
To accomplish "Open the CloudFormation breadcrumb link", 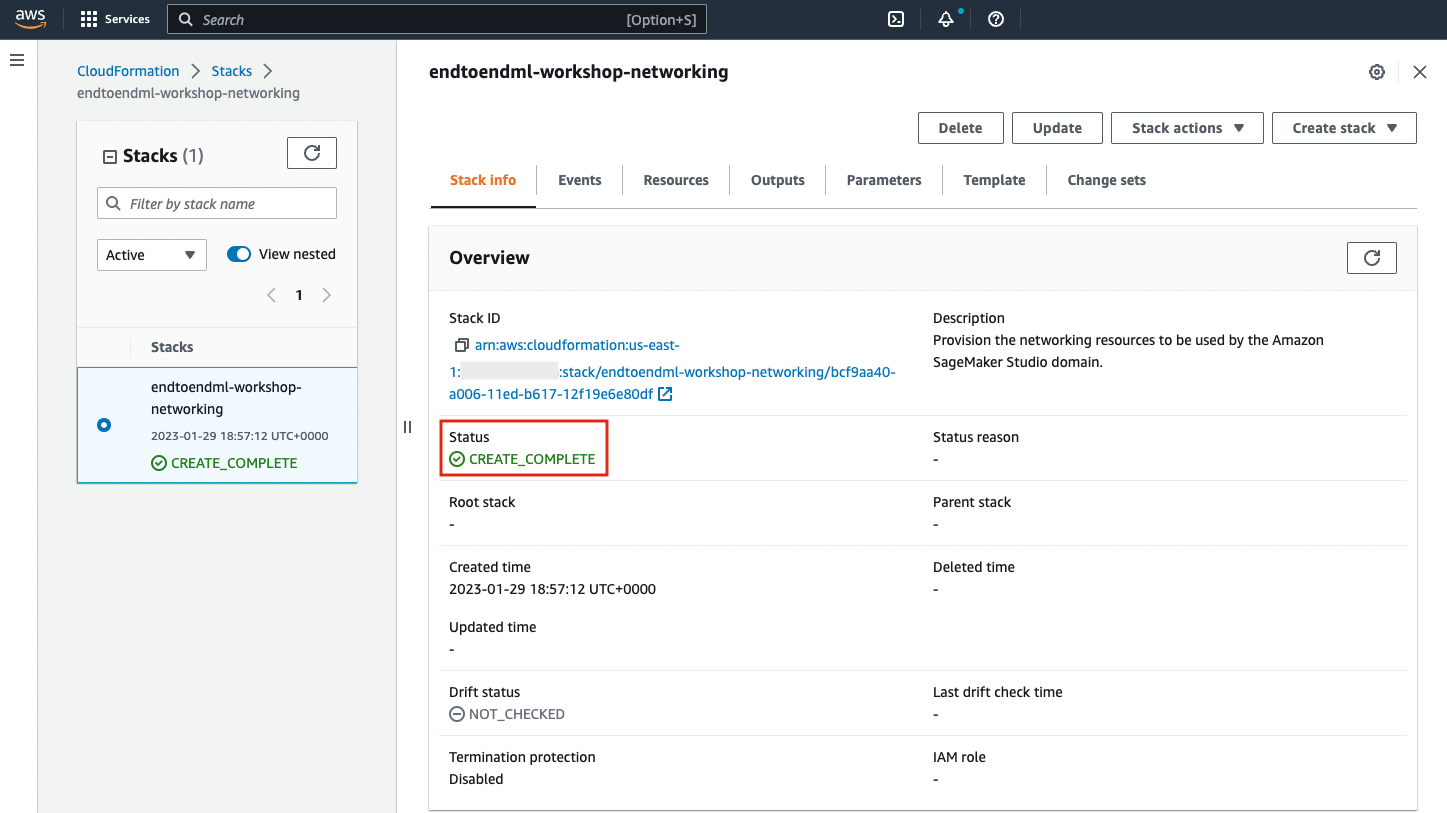I will click(128, 71).
